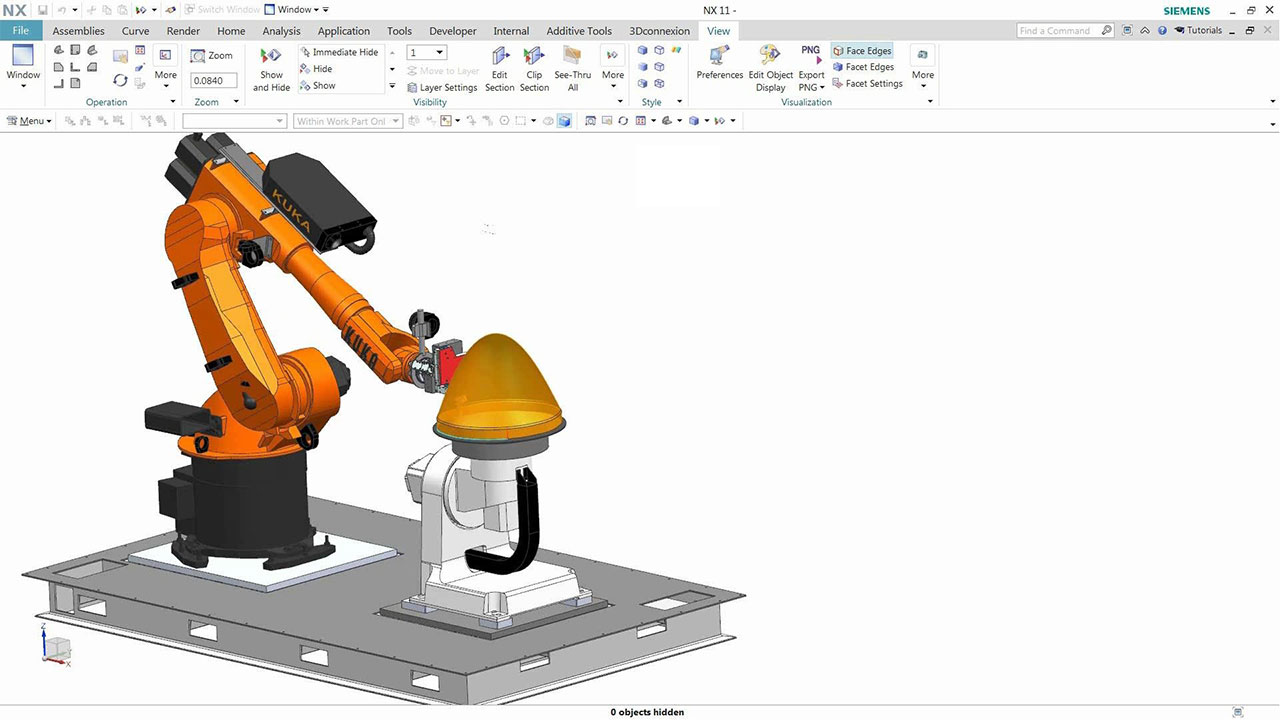
Task: Click the zoom scale field showing 0.0840
Action: [213, 80]
